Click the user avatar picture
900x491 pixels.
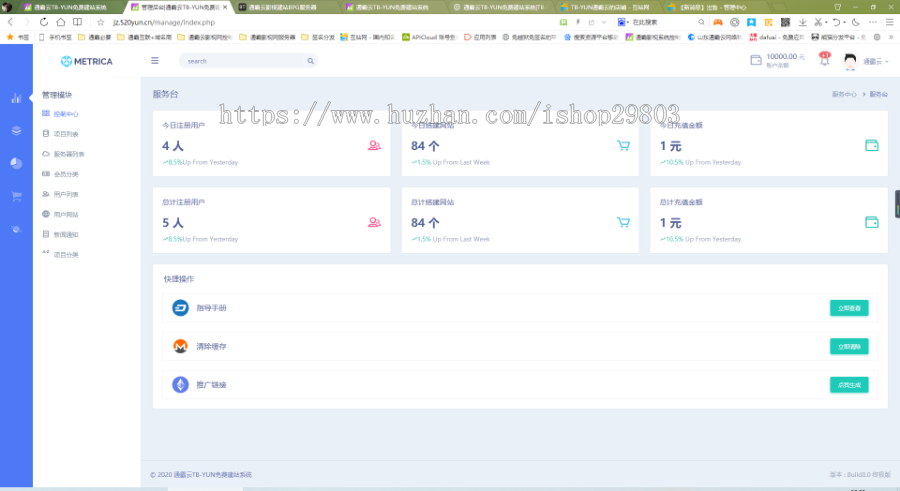click(x=850, y=61)
